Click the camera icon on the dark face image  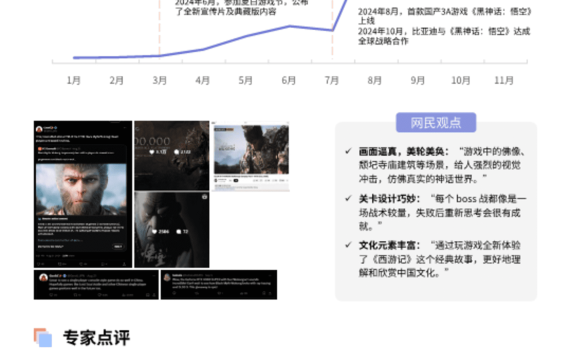tap(205, 197)
